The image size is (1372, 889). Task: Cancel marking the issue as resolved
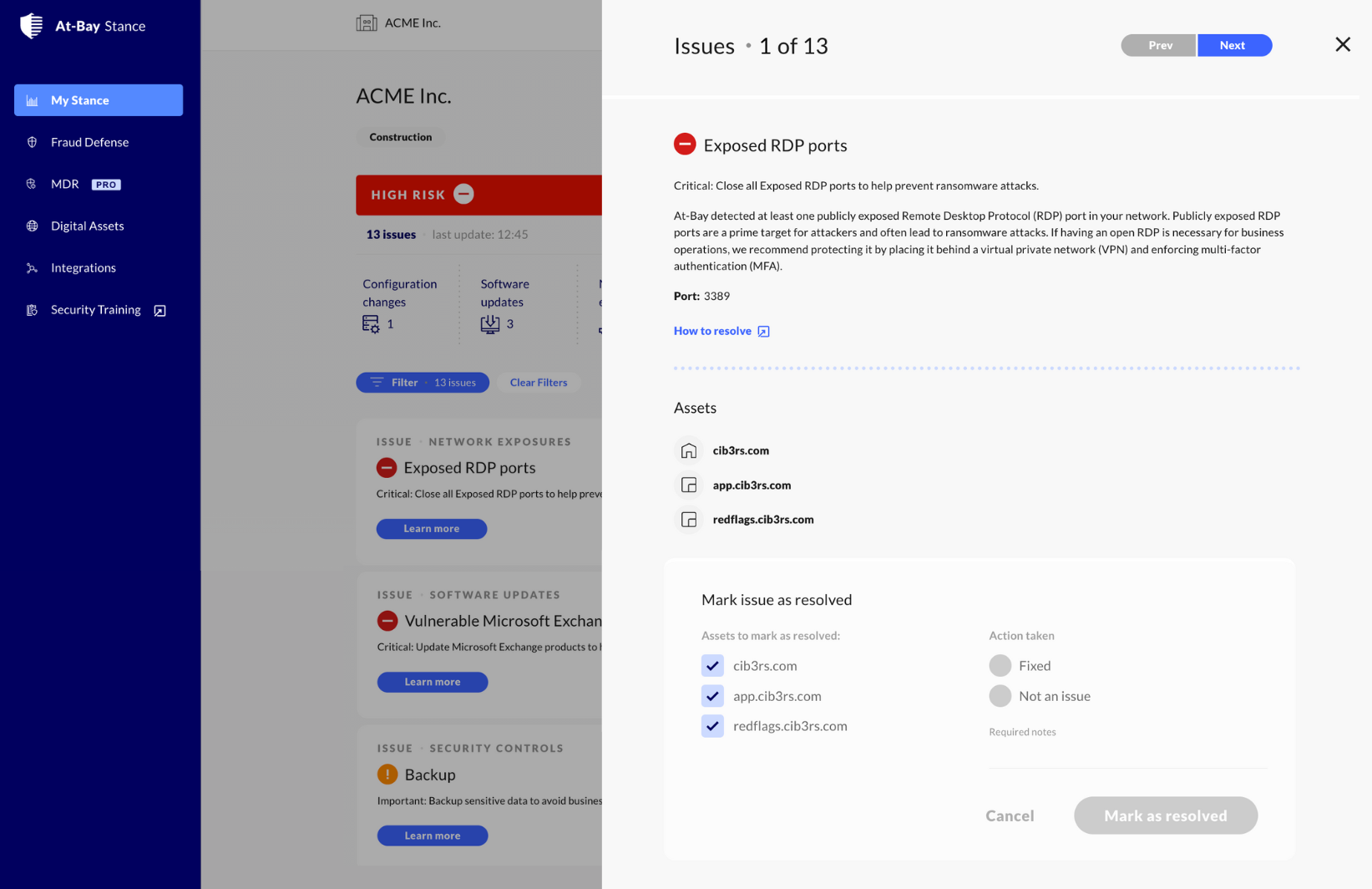pyautogui.click(x=1010, y=815)
